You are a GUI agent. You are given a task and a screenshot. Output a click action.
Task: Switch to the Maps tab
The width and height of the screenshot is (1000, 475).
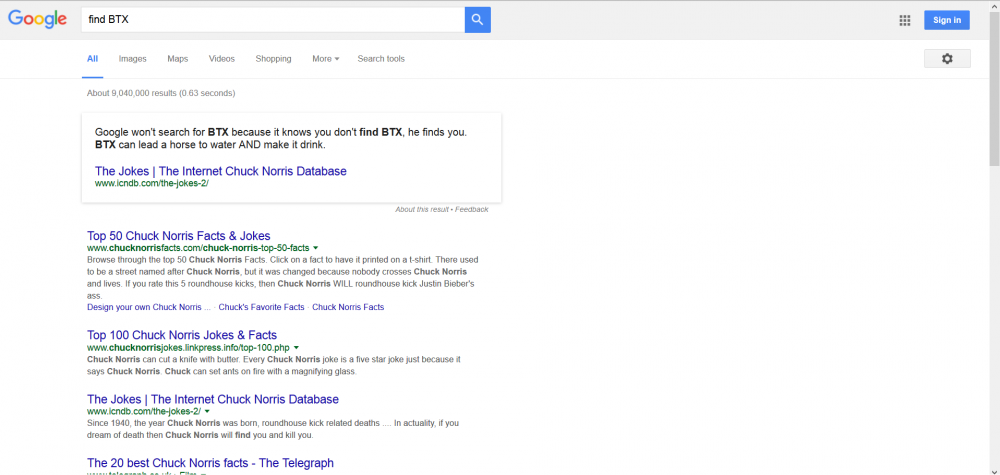(178, 59)
